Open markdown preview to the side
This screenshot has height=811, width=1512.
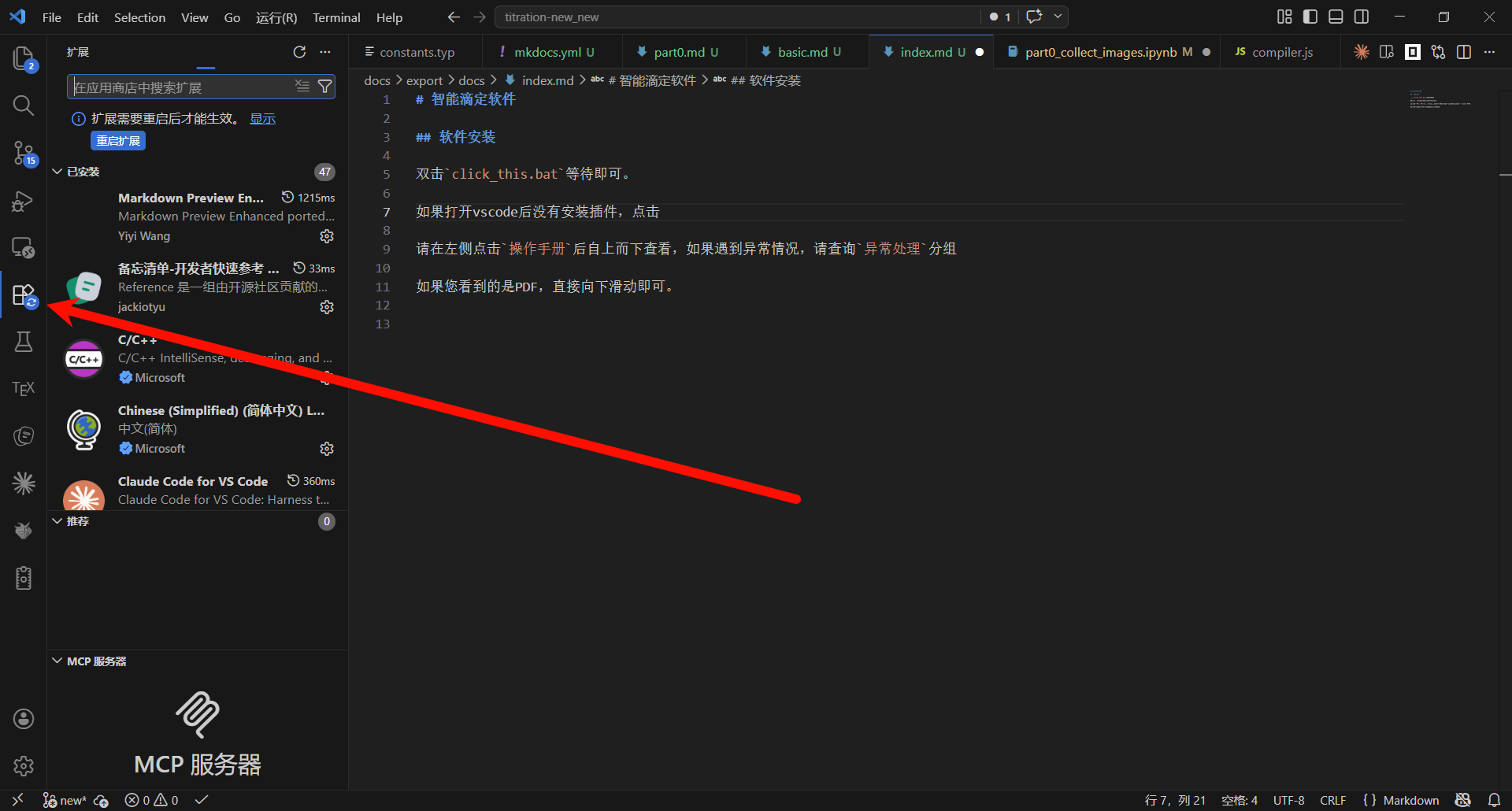click(x=1387, y=52)
